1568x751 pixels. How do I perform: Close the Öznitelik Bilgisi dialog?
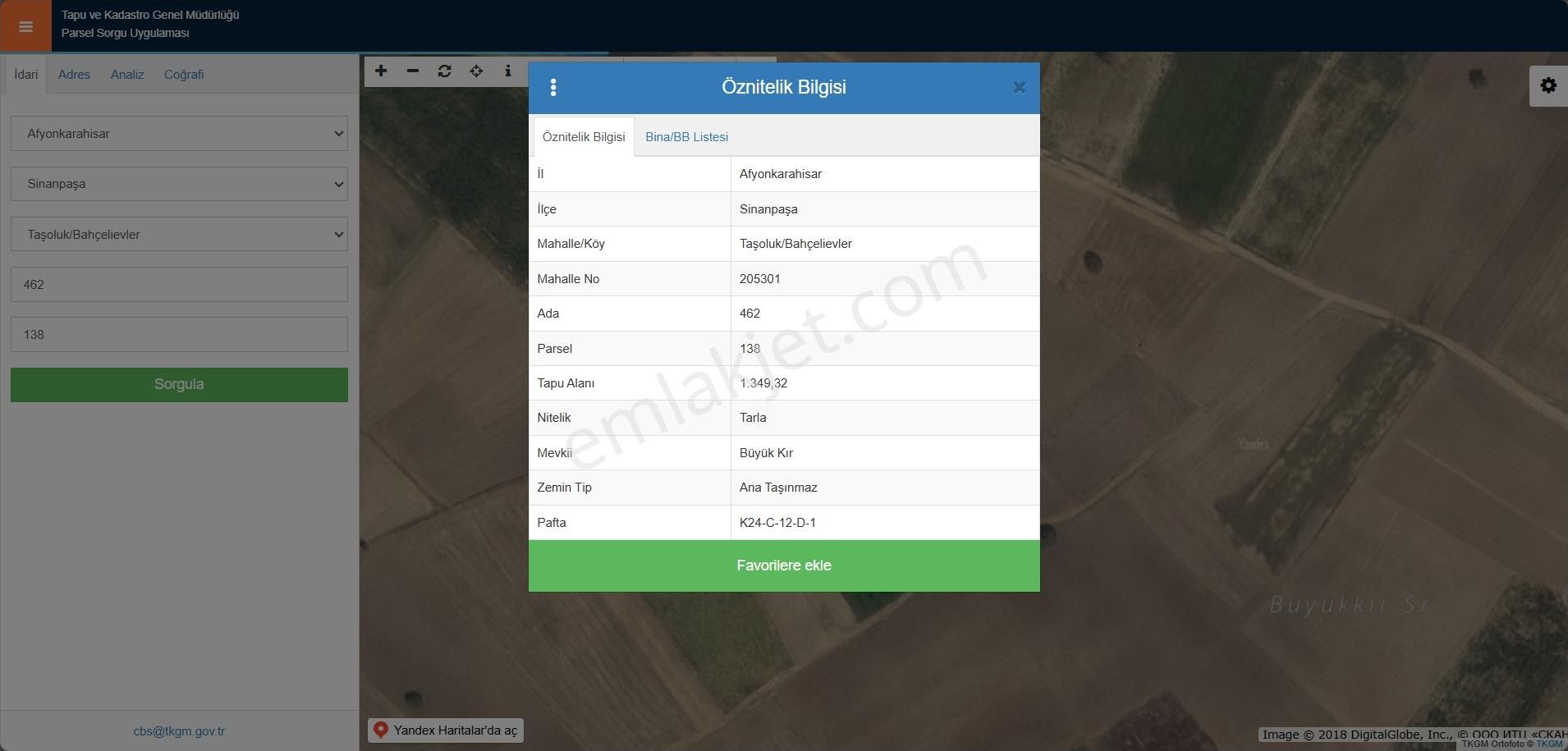pyautogui.click(x=1019, y=88)
